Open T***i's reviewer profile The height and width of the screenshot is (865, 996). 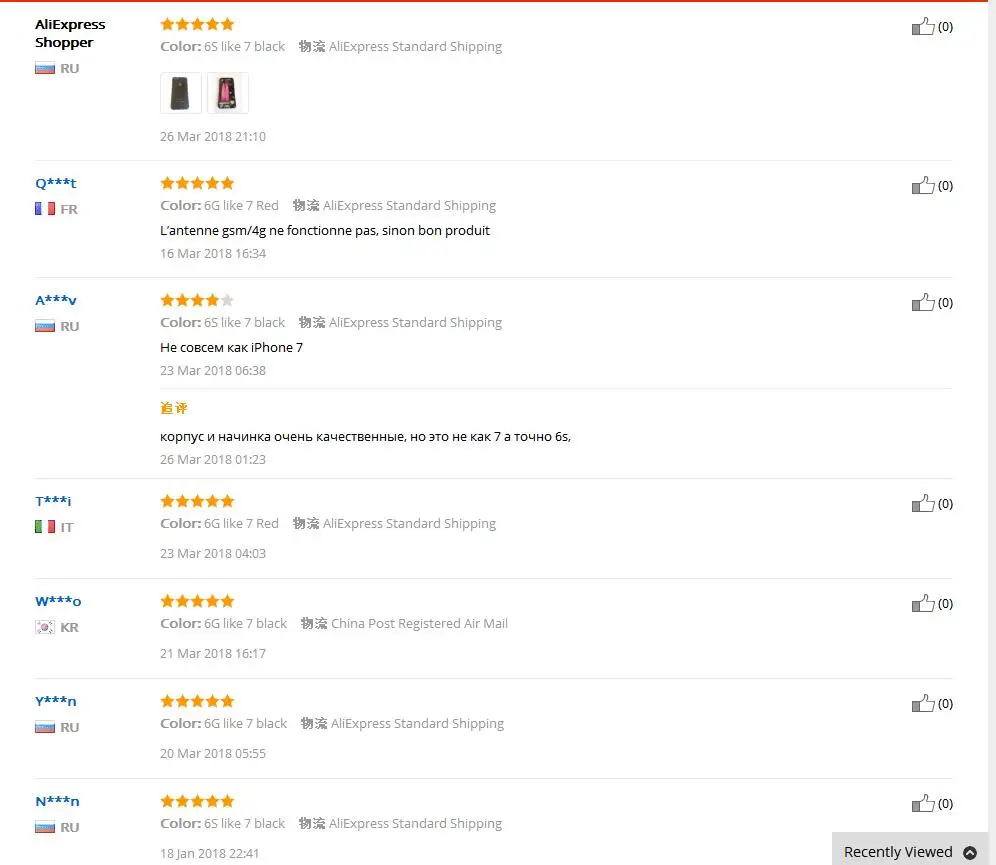pos(53,501)
